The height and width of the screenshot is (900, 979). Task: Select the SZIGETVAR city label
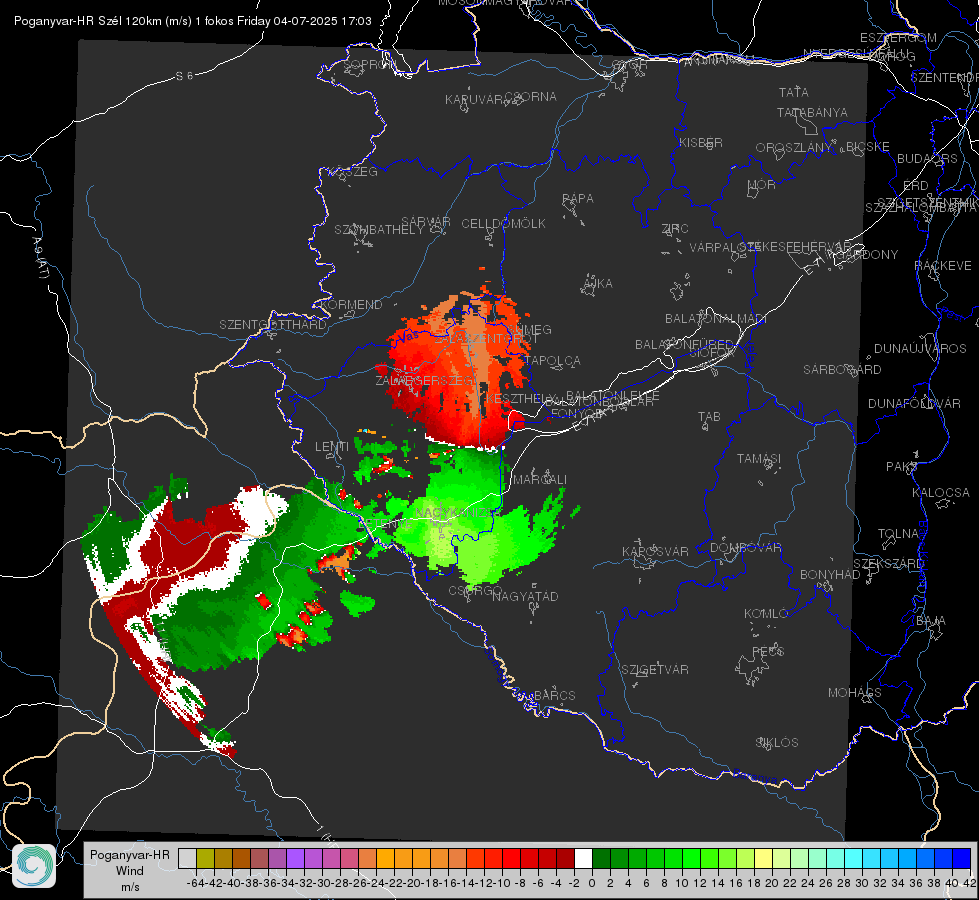pos(655,670)
